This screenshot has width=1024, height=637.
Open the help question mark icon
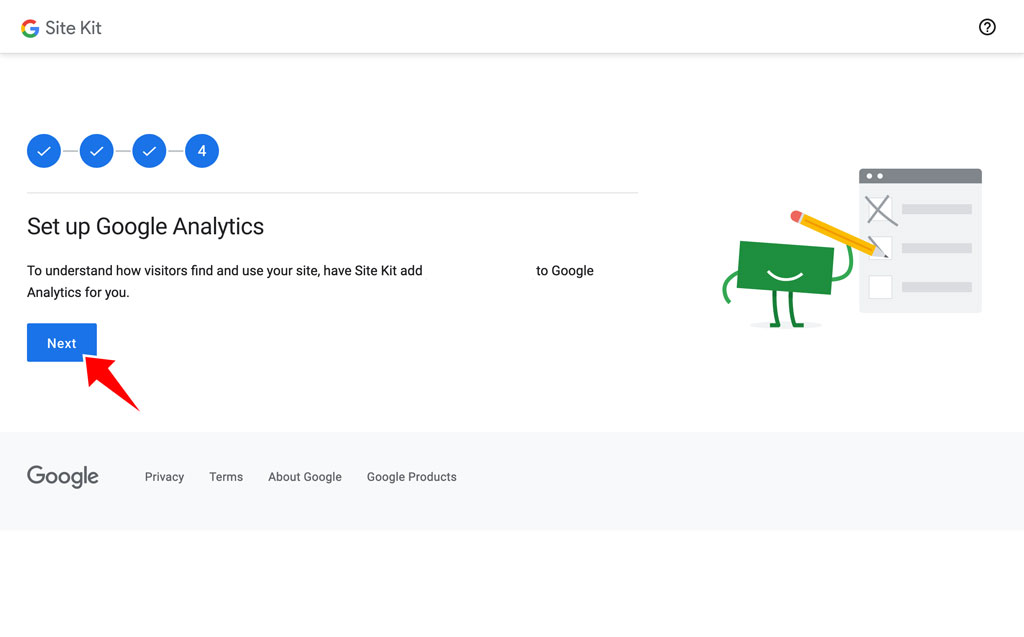987,27
